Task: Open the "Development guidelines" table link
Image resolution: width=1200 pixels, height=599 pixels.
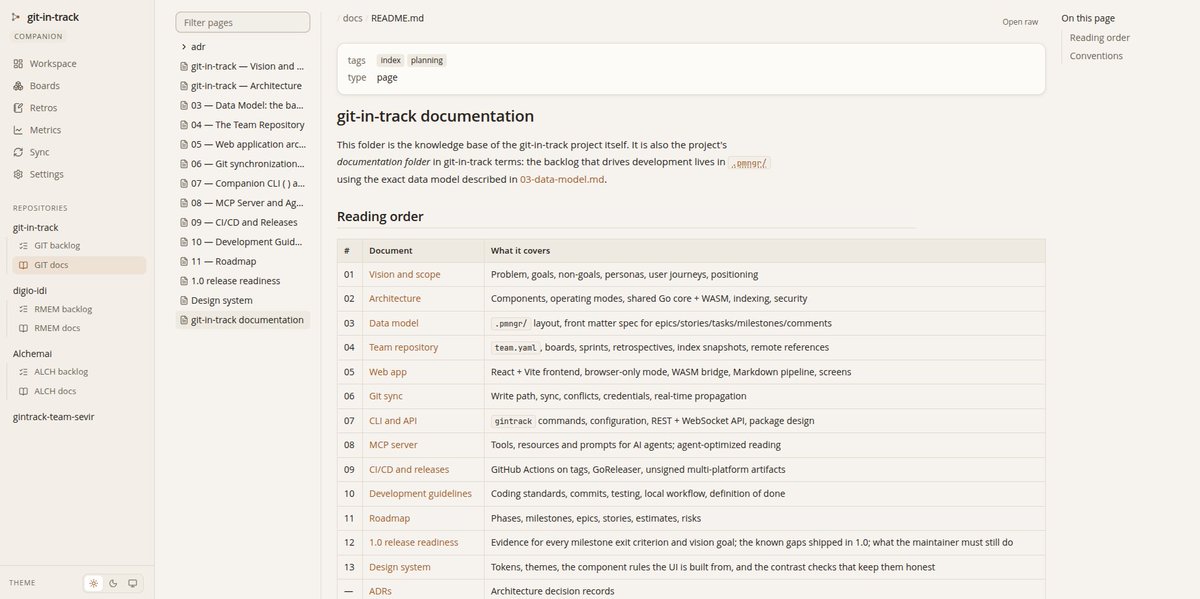Action: click(x=420, y=494)
